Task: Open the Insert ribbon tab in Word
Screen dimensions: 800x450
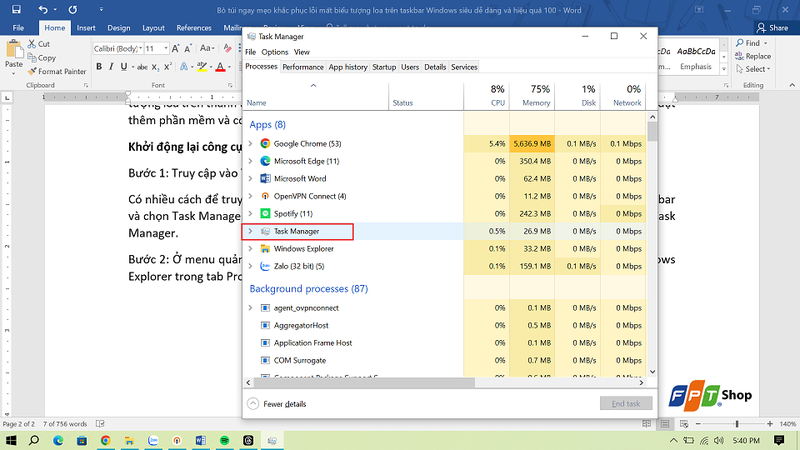Action: 86,28
